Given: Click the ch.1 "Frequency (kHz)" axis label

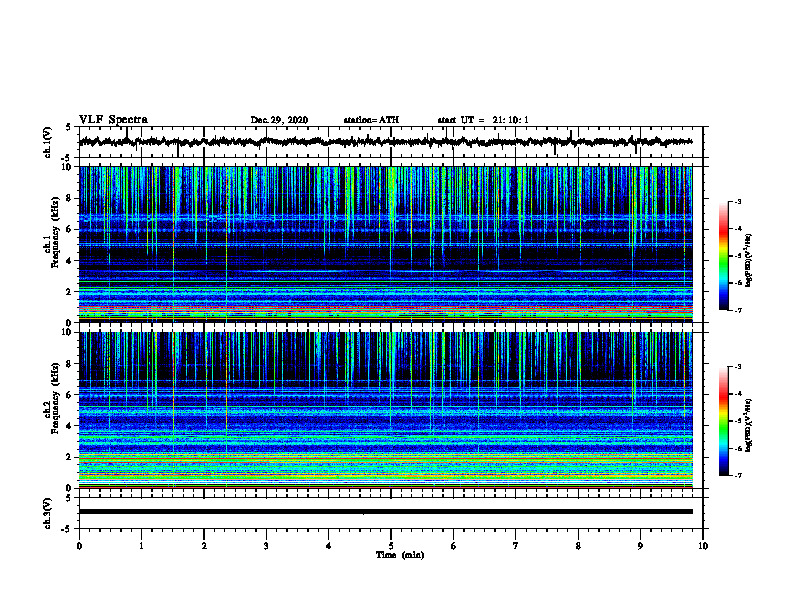Looking at the screenshot, I should click(56, 233).
